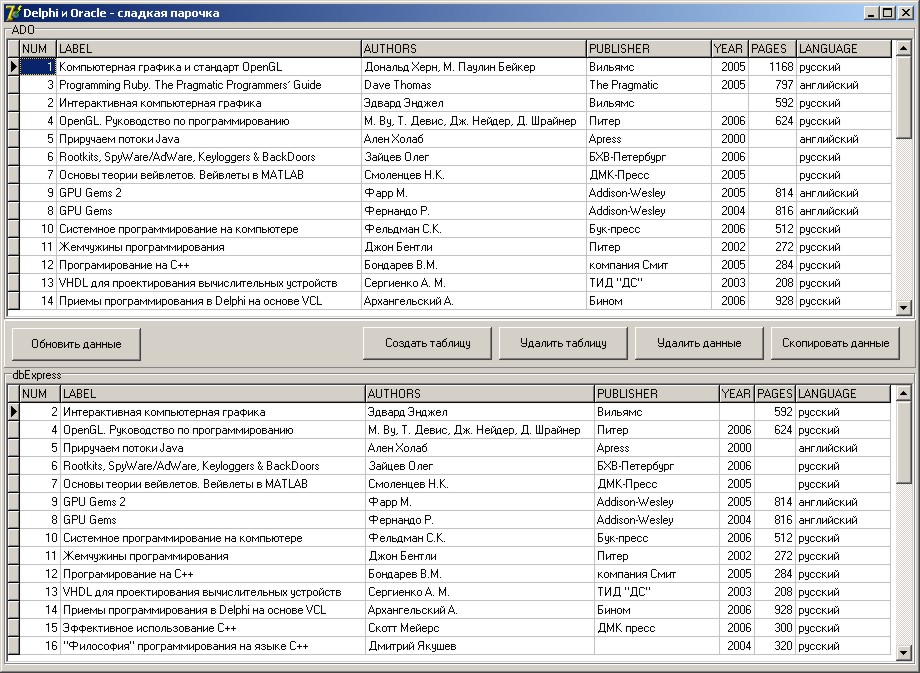Click "Обновить данные" button

pyautogui.click(x=76, y=344)
